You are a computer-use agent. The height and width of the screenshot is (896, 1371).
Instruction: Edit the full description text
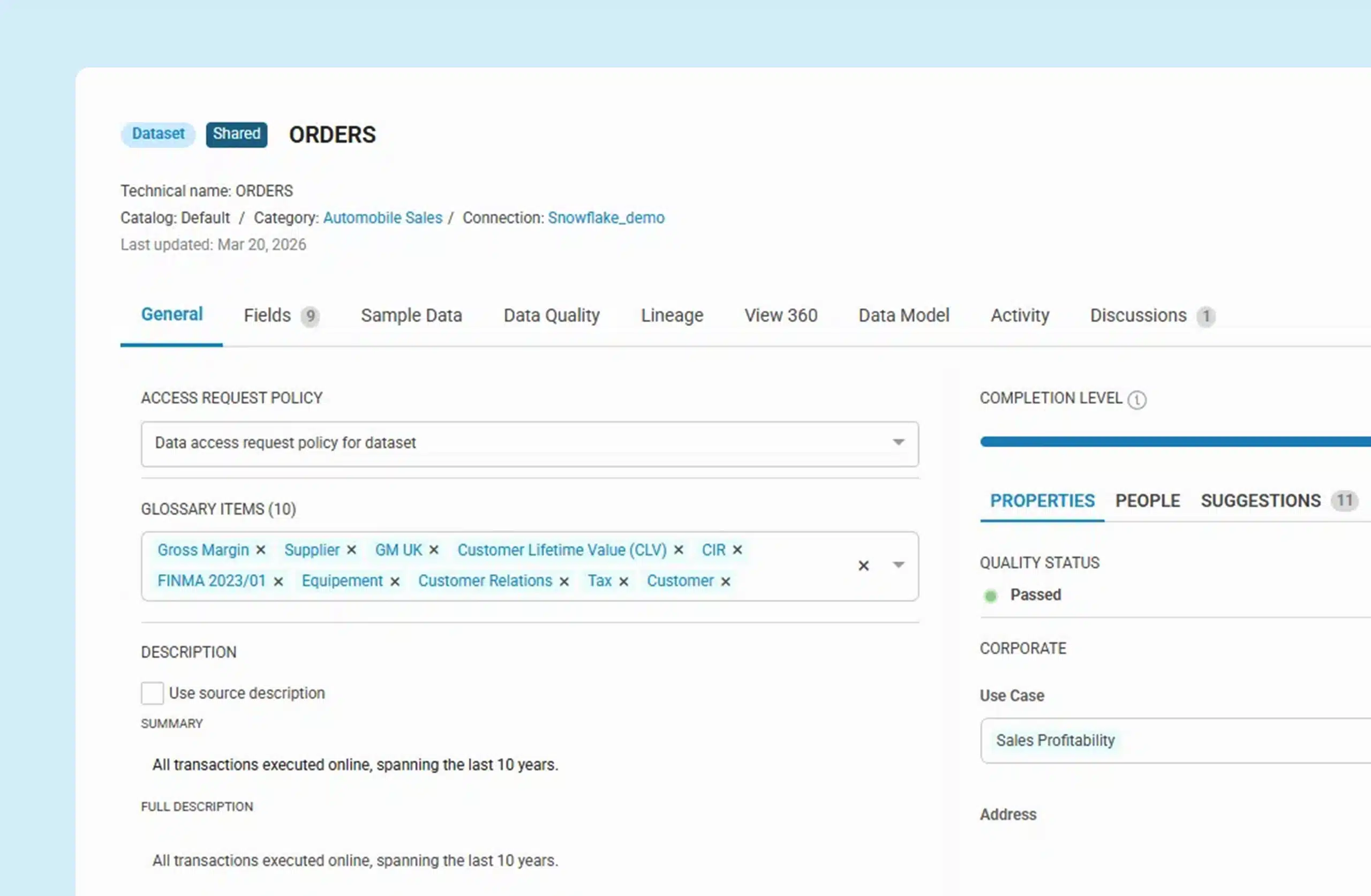pos(356,861)
